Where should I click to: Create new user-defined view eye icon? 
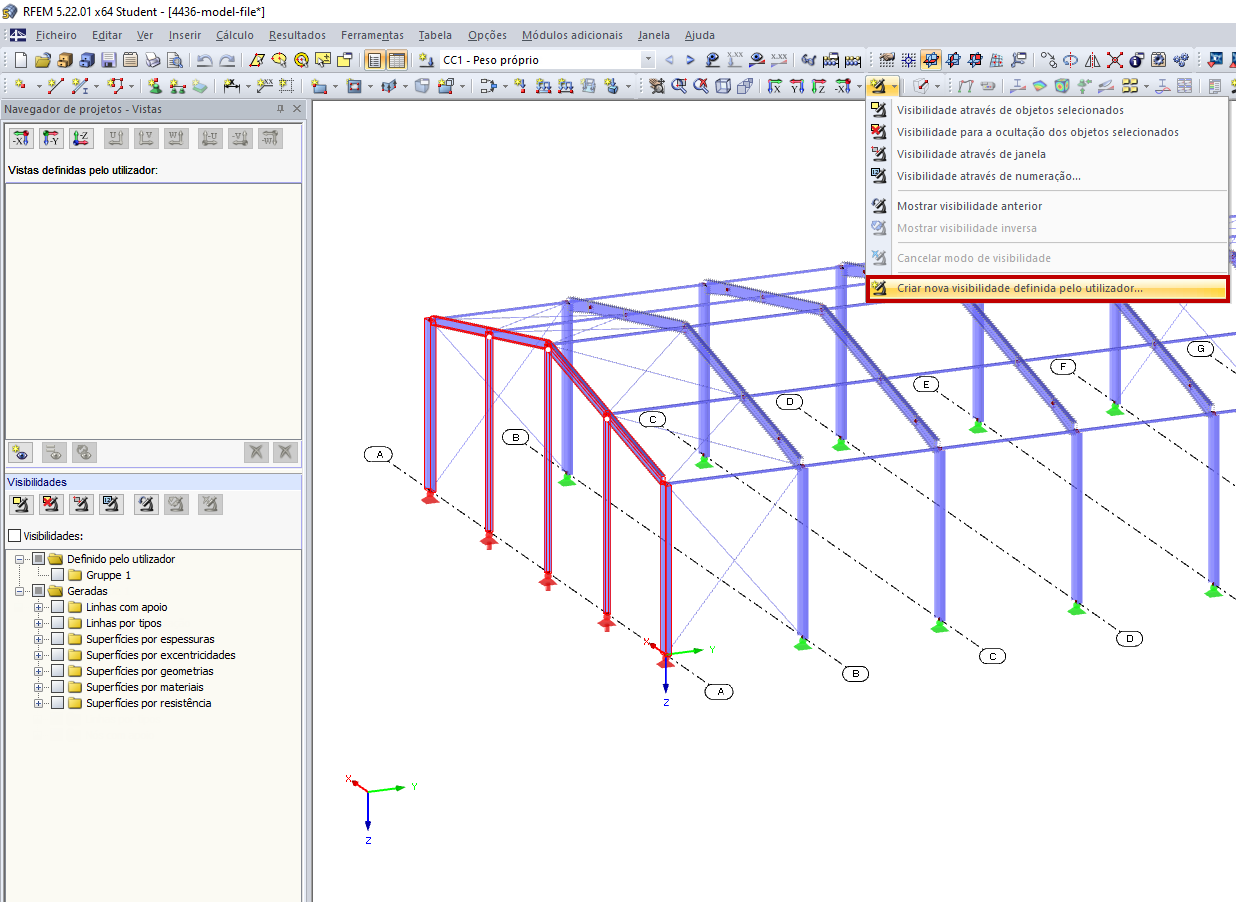tap(20, 452)
